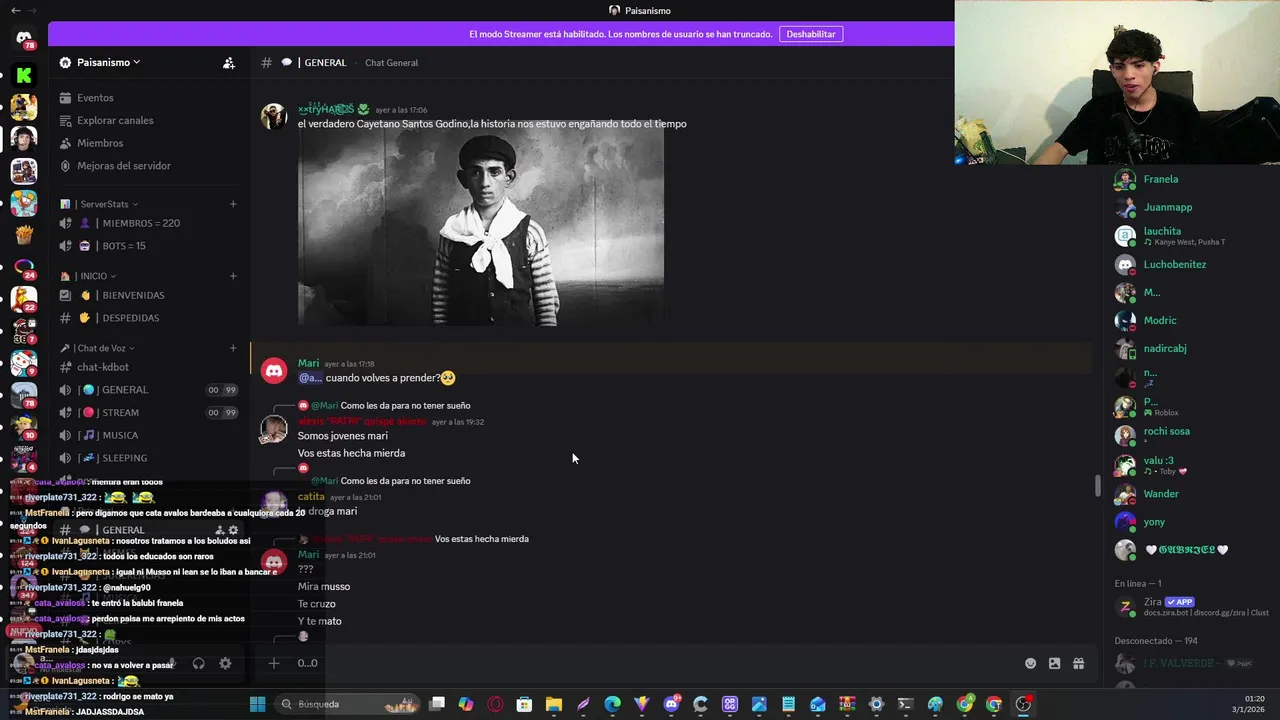The width and height of the screenshot is (1280, 720).
Task: Add a channel to Chat de Voz category
Action: (x=233, y=348)
